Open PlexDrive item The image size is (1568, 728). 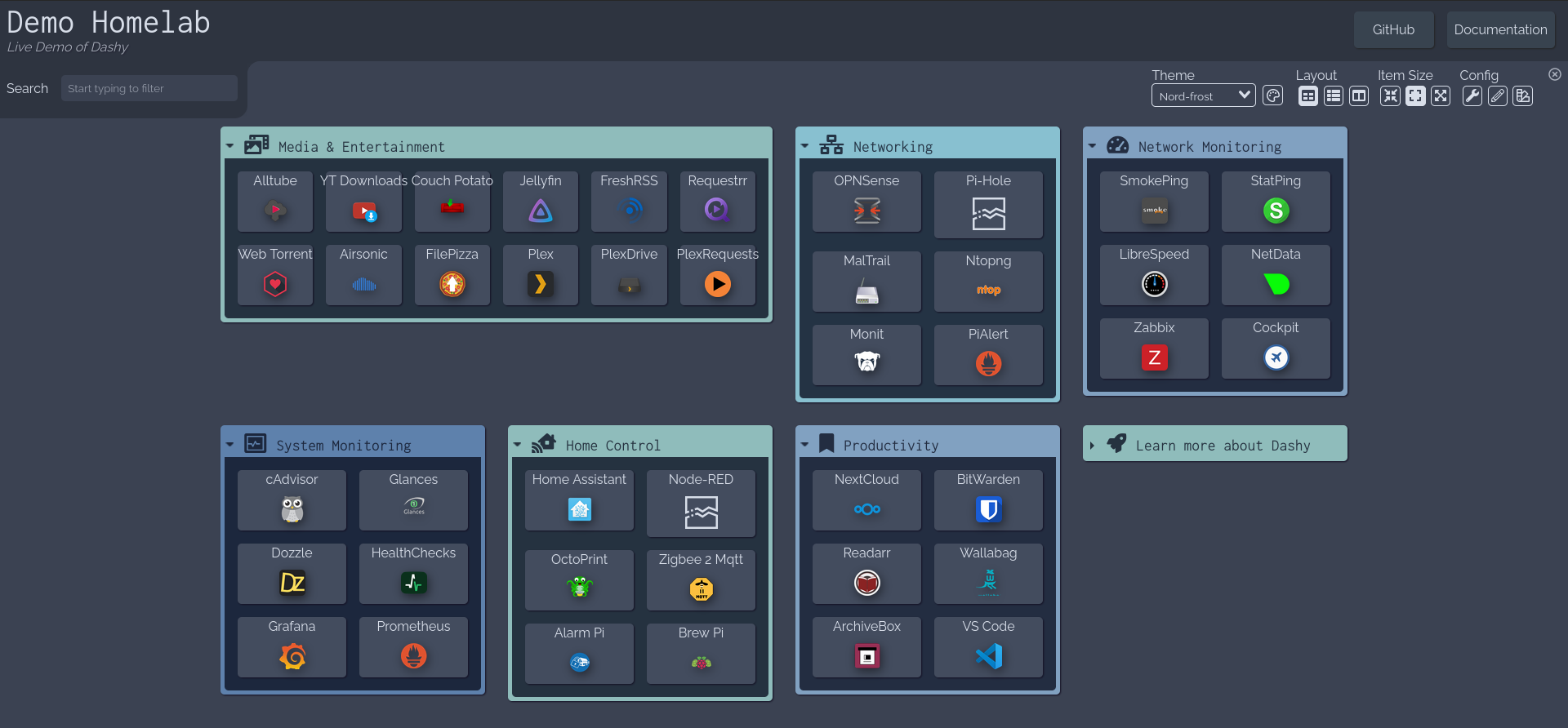point(629,274)
